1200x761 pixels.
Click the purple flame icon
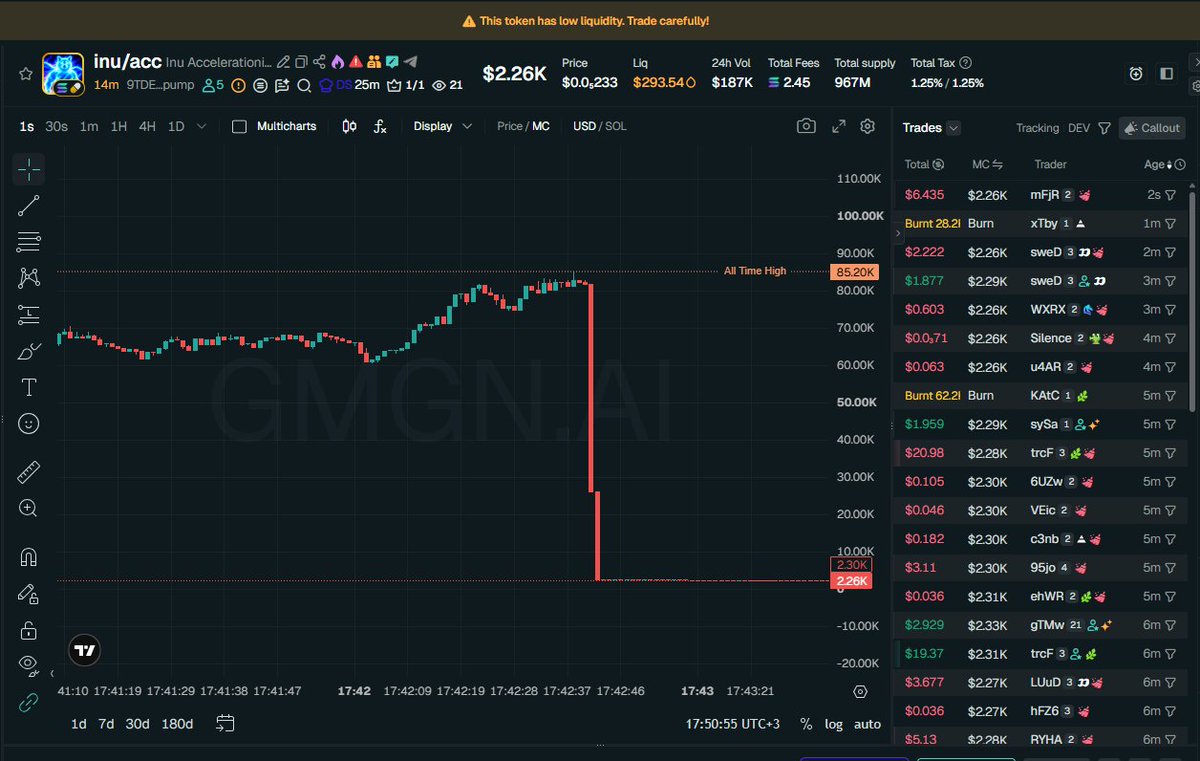pos(337,62)
